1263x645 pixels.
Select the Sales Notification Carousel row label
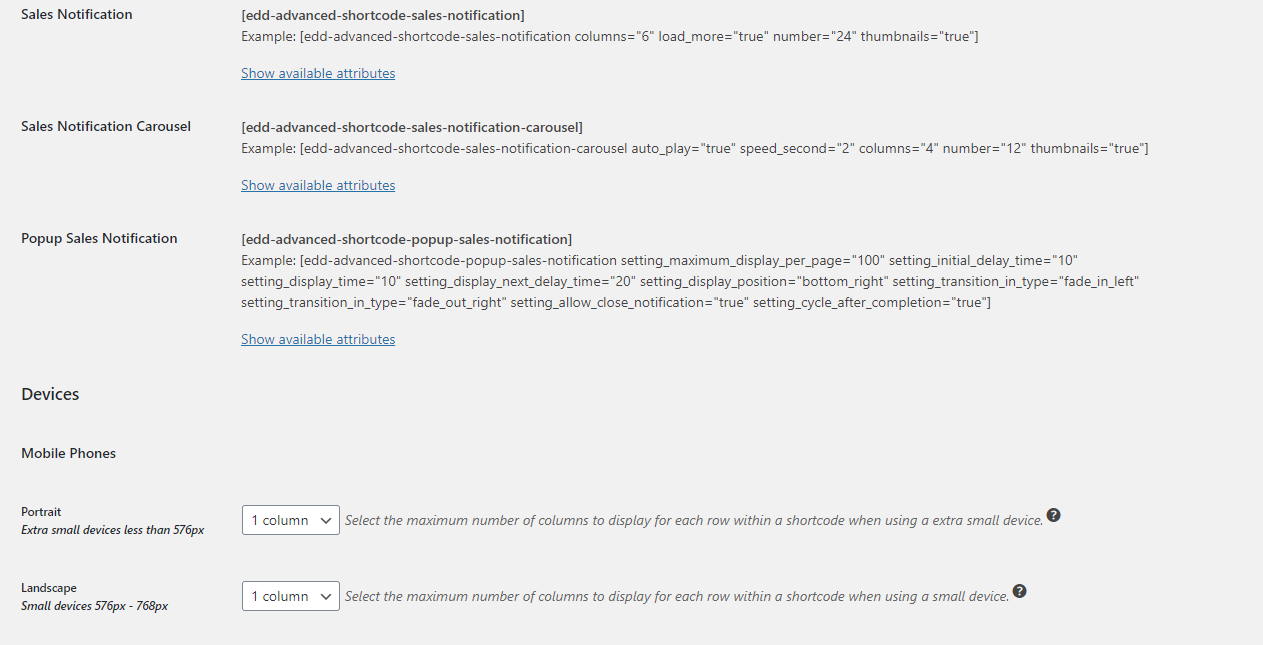[x=106, y=127]
